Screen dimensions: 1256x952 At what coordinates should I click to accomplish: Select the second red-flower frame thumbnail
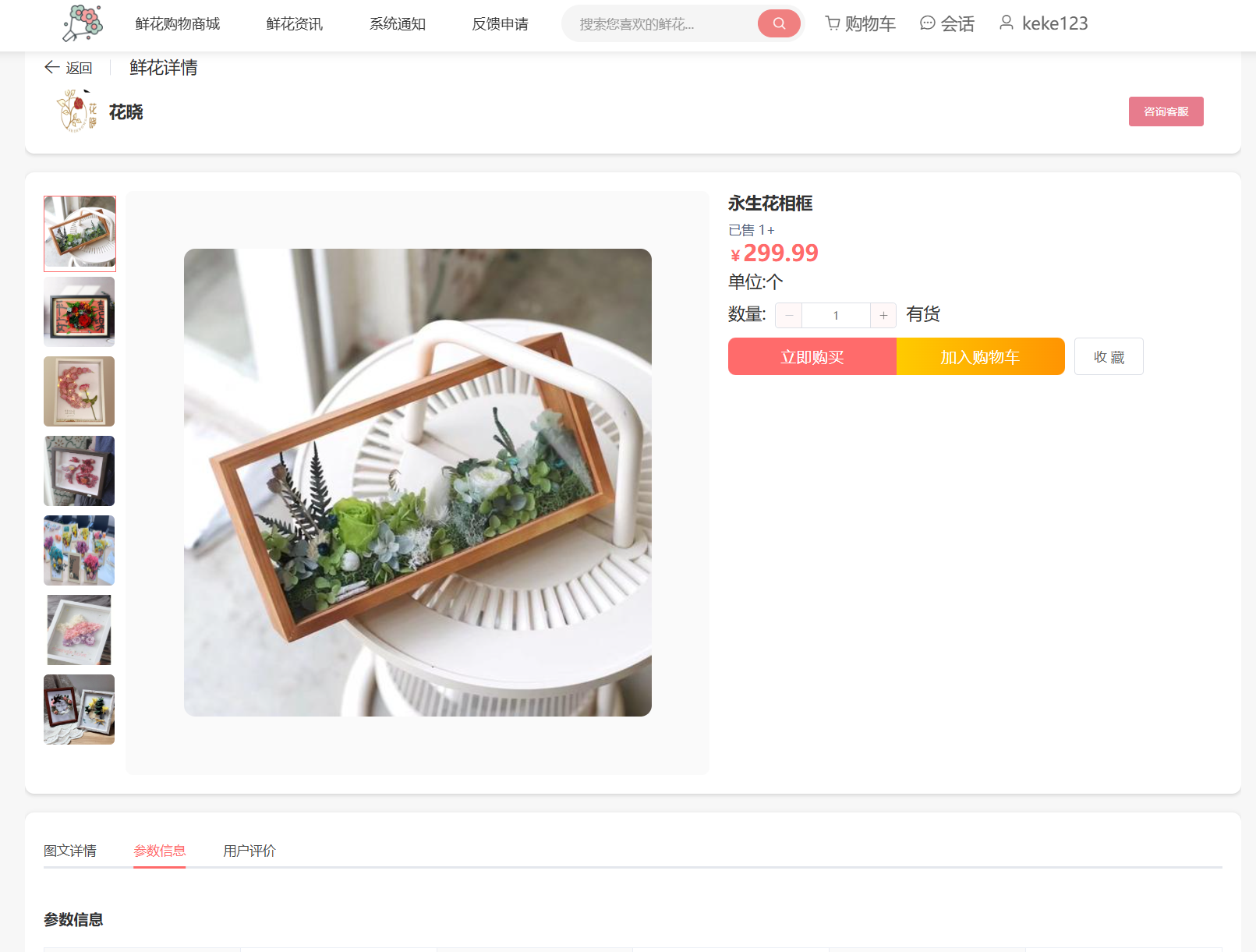pyautogui.click(x=80, y=312)
